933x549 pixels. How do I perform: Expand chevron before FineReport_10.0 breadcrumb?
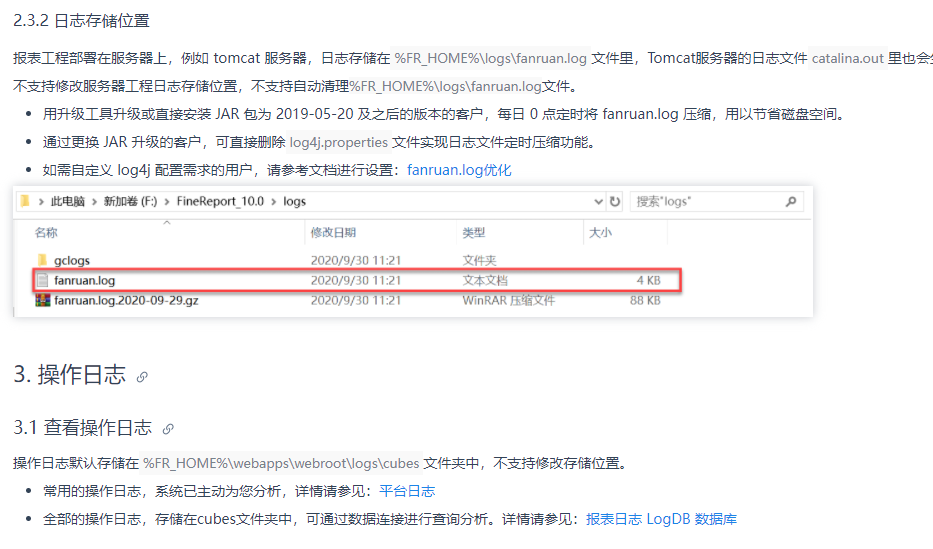click(x=167, y=202)
